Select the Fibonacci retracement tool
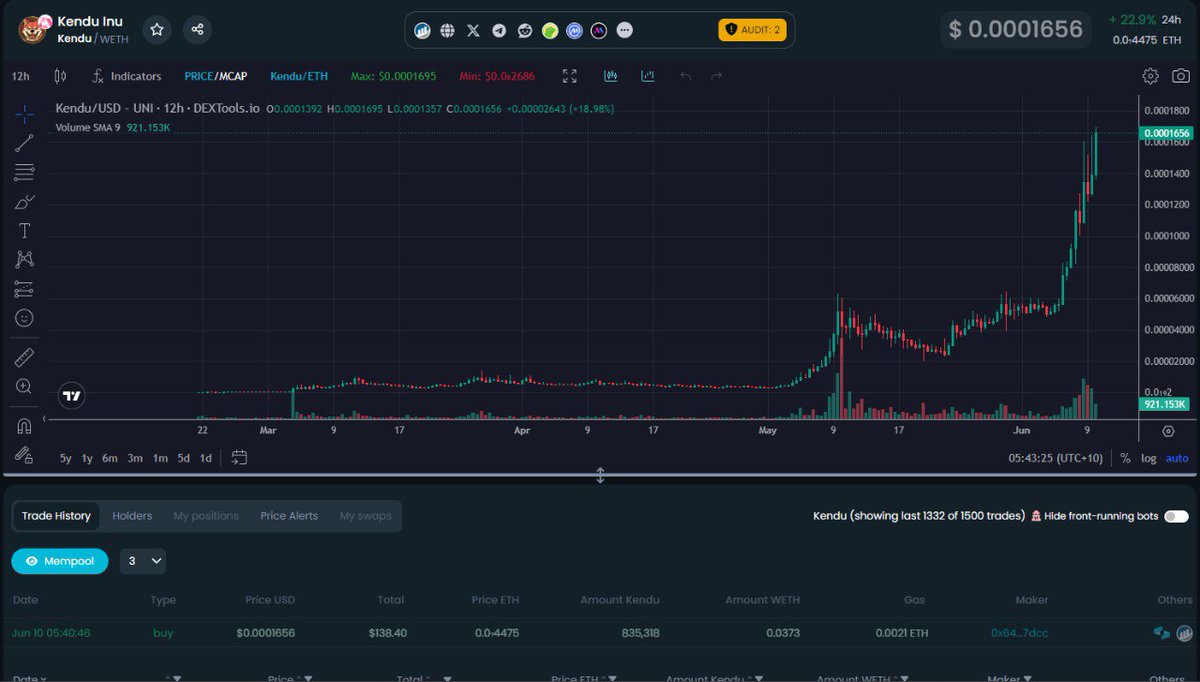 [x=24, y=172]
